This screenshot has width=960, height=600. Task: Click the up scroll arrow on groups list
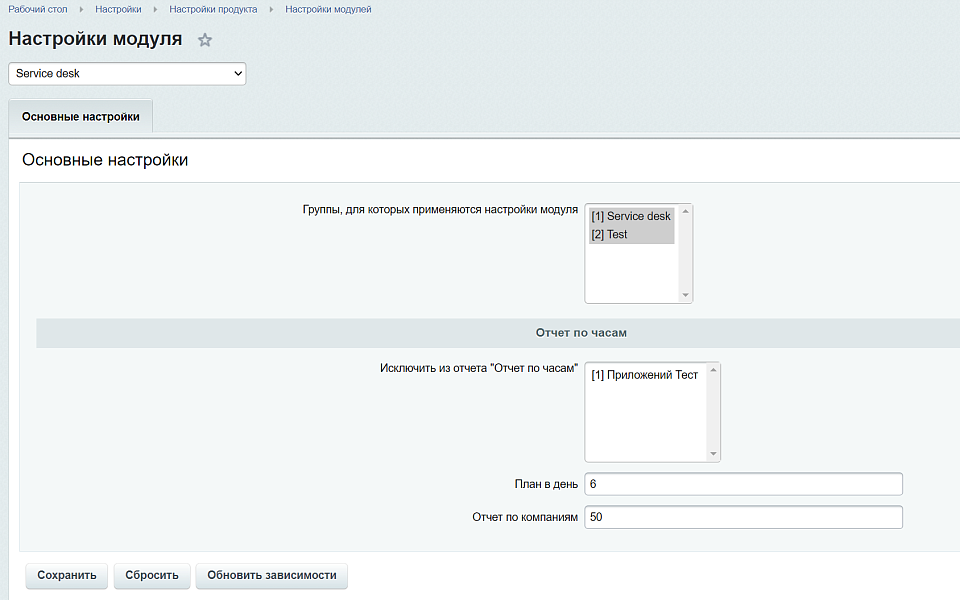pyautogui.click(x=684, y=210)
